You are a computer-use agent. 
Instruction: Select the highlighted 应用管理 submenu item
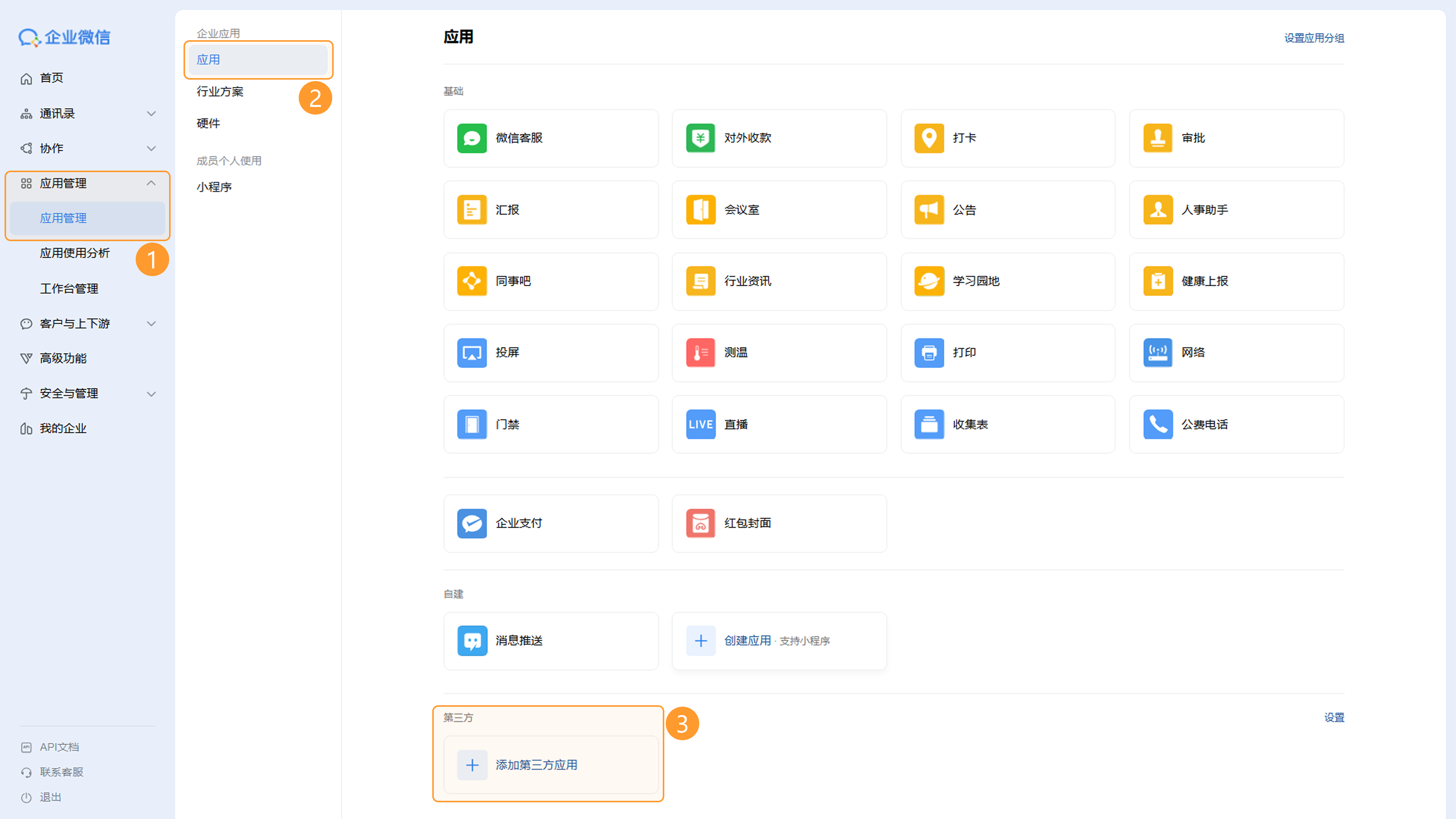pos(88,218)
